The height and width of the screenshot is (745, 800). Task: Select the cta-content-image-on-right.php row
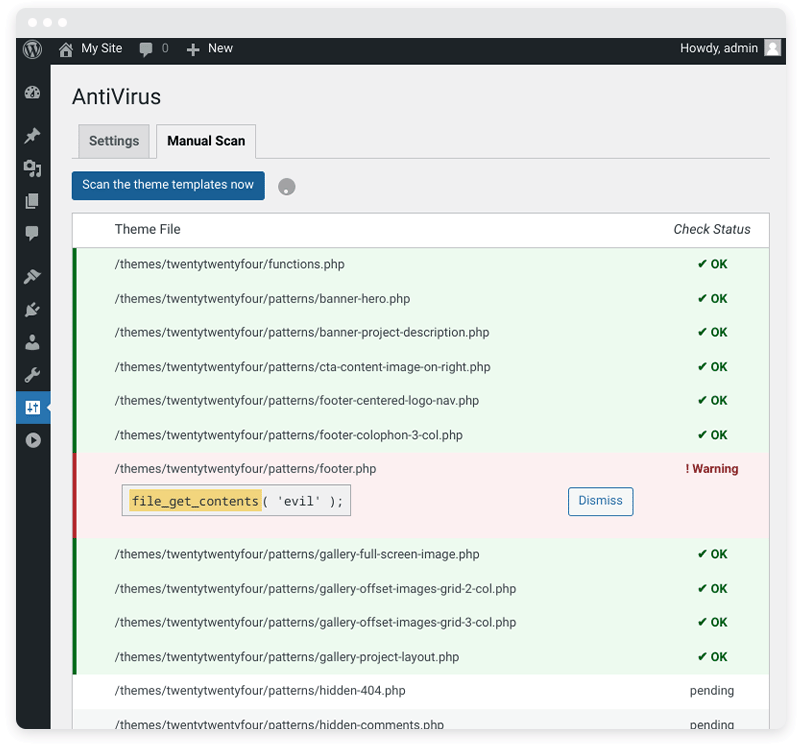(421, 367)
